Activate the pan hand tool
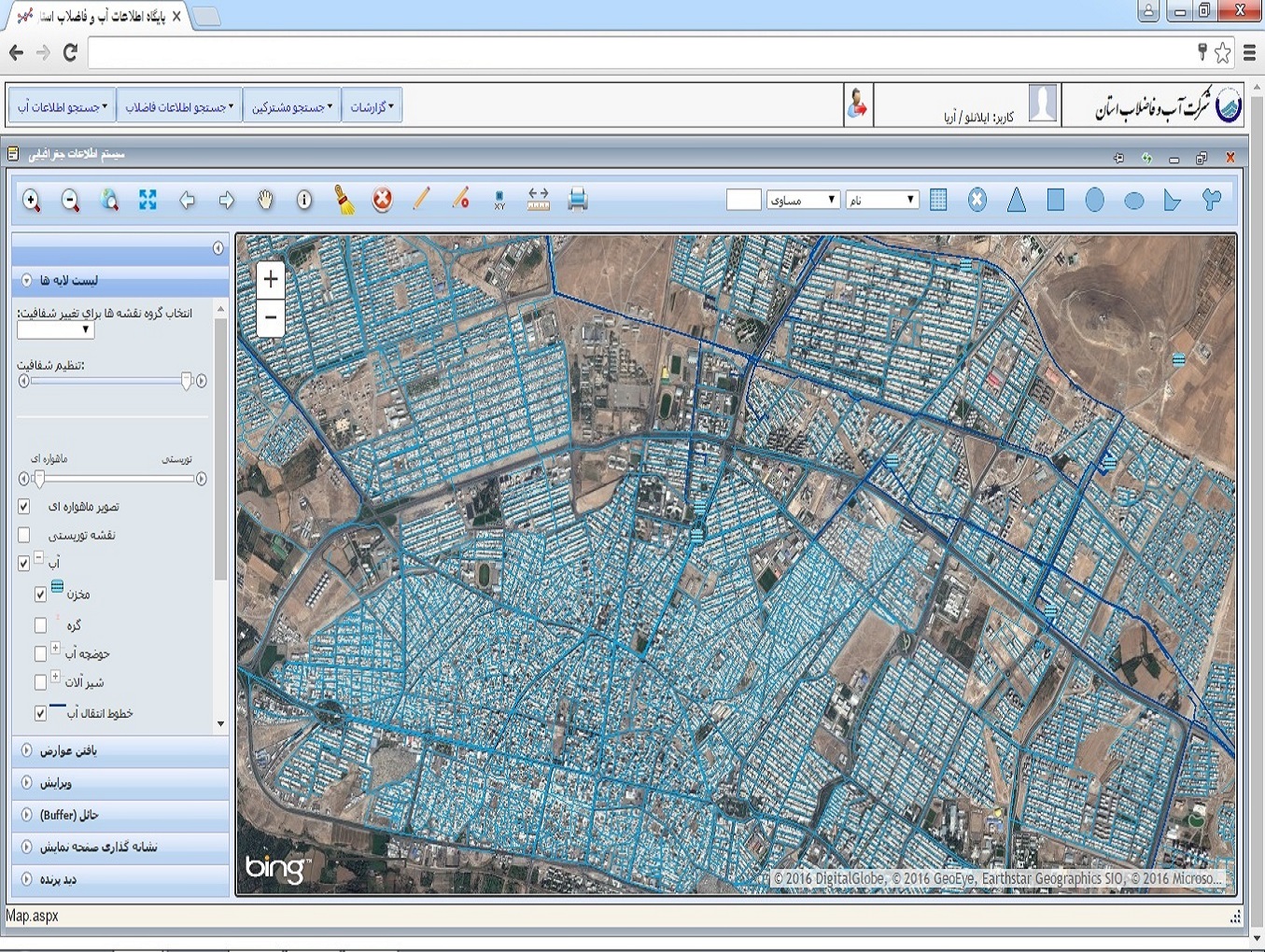 tap(265, 200)
